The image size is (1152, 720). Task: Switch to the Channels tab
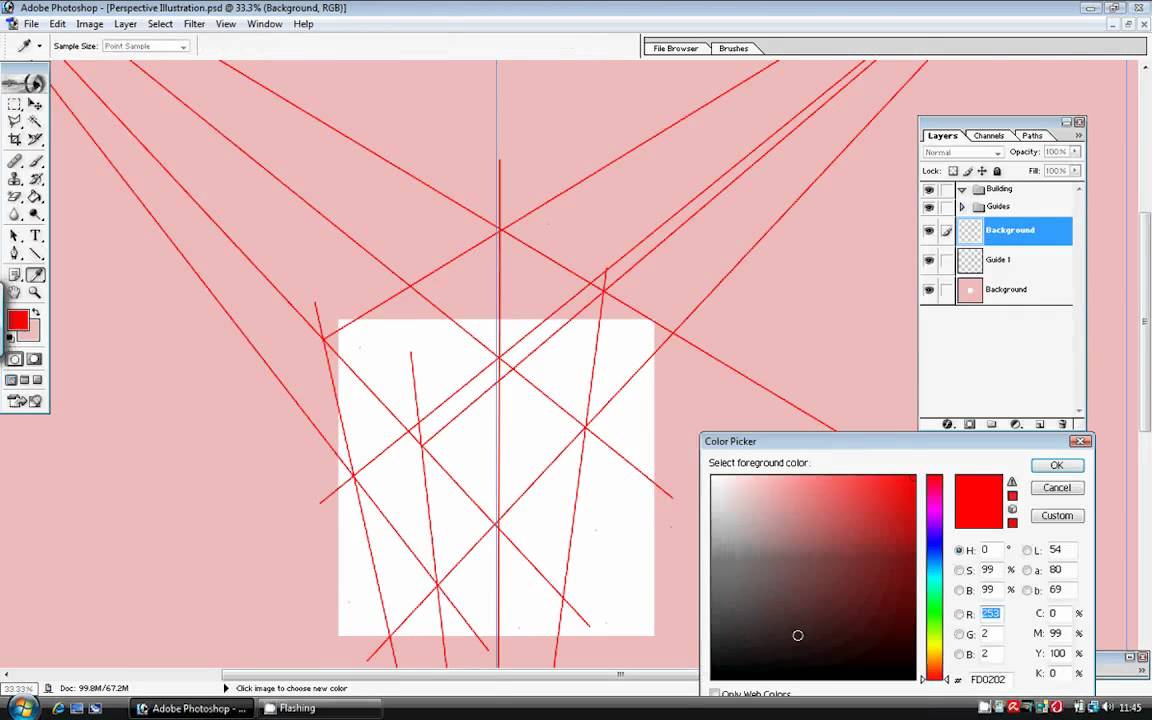point(988,136)
